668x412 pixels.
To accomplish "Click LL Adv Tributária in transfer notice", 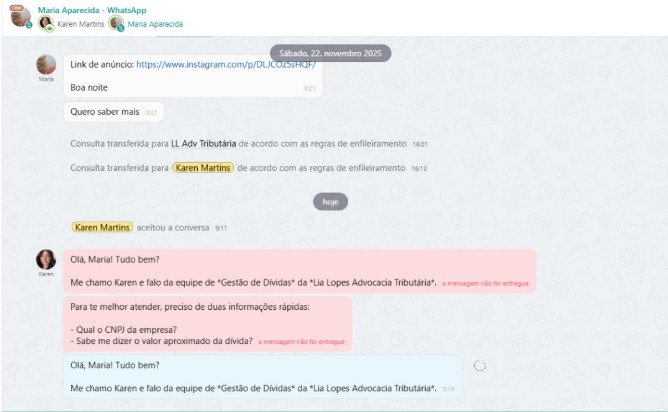I will coord(204,144).
